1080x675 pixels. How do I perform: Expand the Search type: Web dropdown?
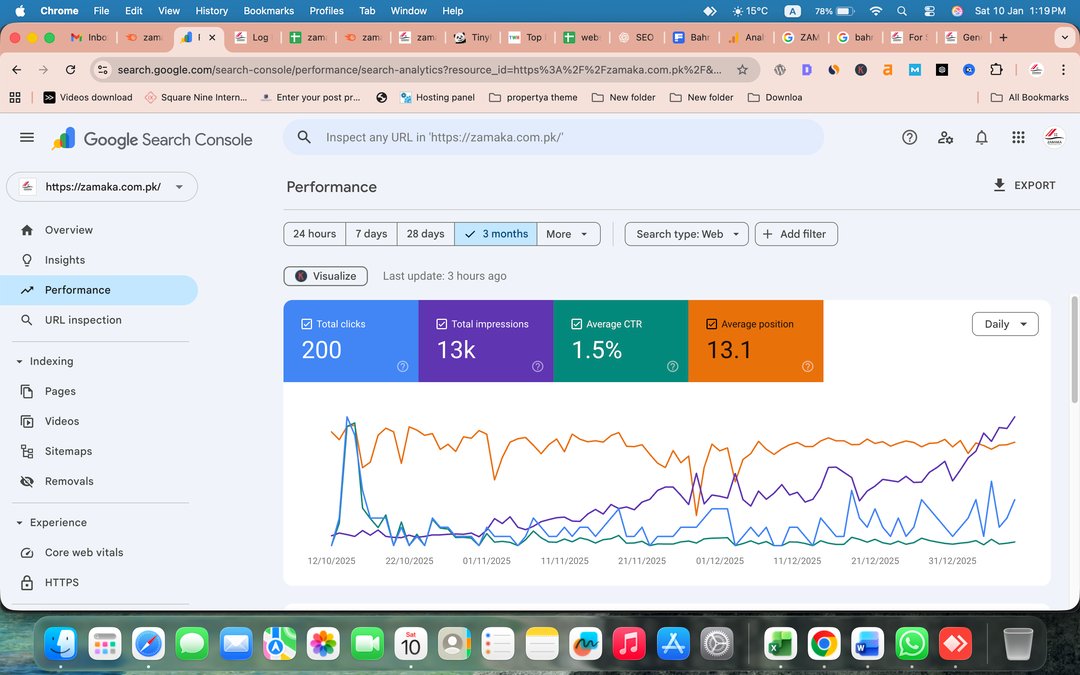point(686,234)
